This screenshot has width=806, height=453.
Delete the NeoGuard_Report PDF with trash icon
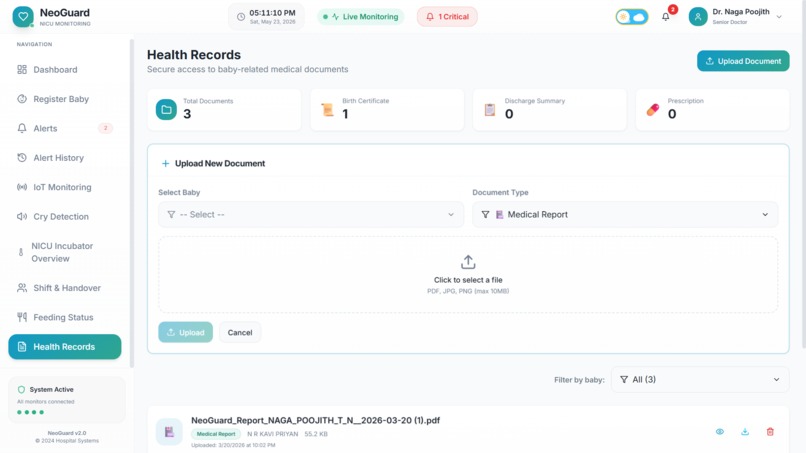pos(770,432)
